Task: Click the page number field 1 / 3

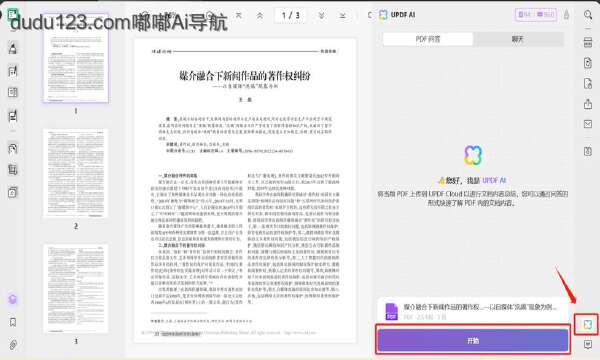Action: click(290, 15)
